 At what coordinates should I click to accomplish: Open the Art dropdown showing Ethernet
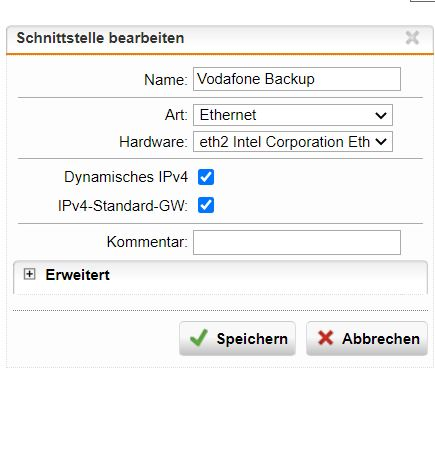tap(293, 115)
